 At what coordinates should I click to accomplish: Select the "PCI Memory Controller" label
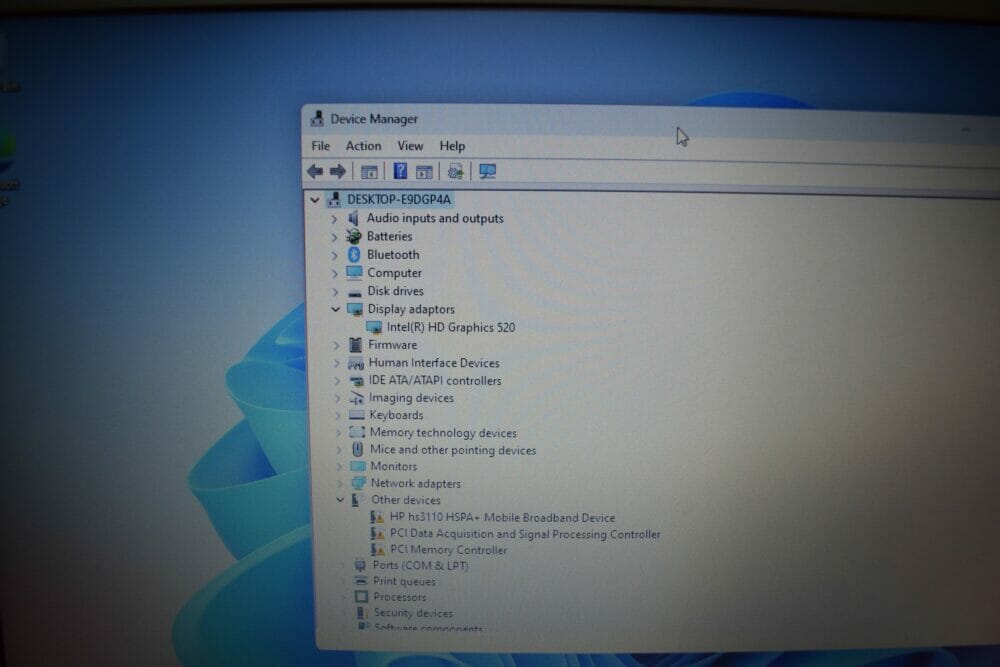[x=449, y=550]
